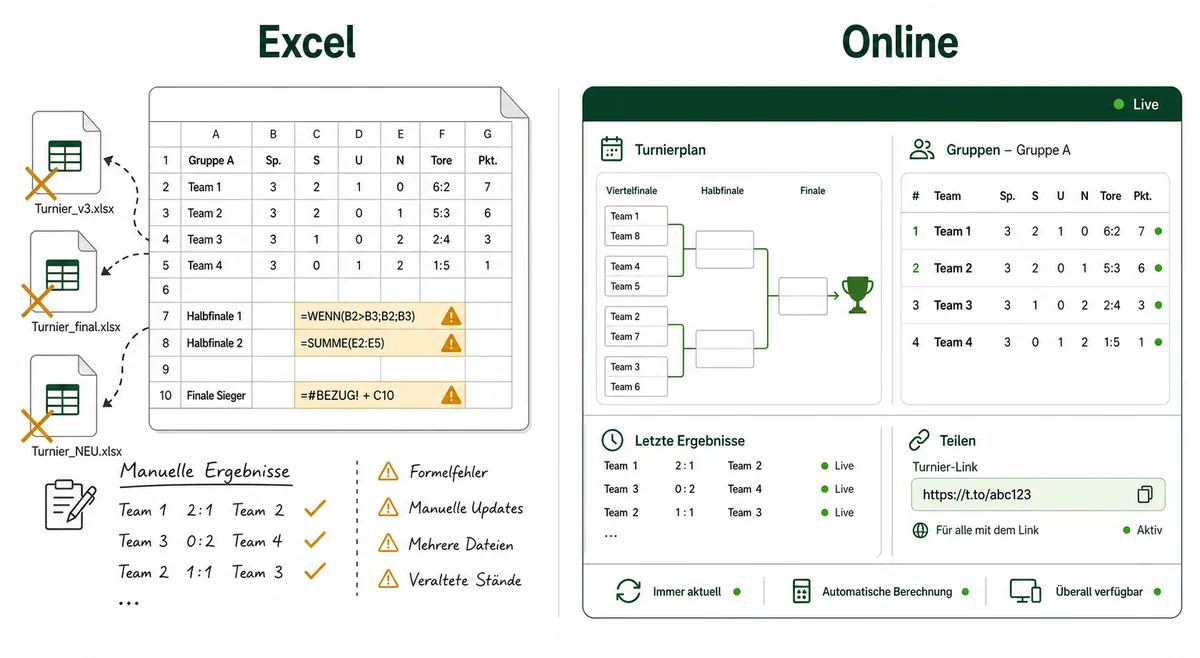This screenshot has height=658, width=1200.
Task: Click the clipboard icon for Manuelle Ergebnisse
Action: (x=71, y=504)
